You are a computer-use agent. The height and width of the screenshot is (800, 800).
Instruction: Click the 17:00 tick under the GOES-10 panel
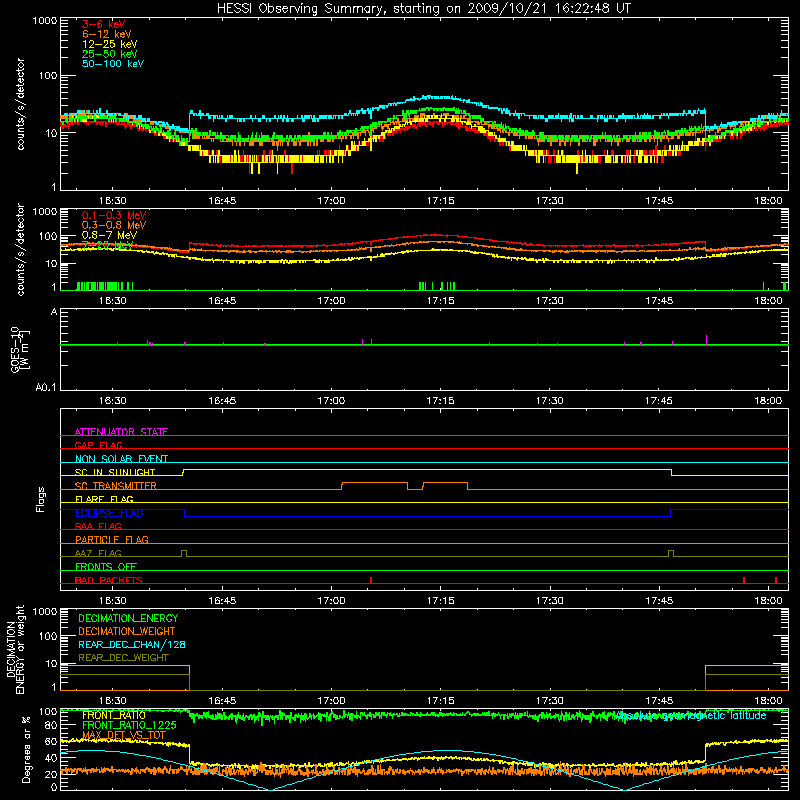(331, 401)
